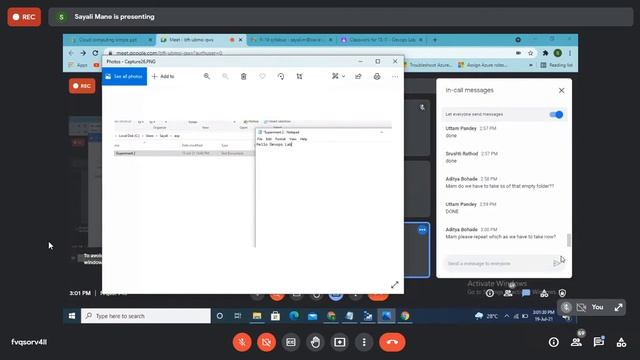
Task: Open the Reading list
Action: click(x=557, y=65)
